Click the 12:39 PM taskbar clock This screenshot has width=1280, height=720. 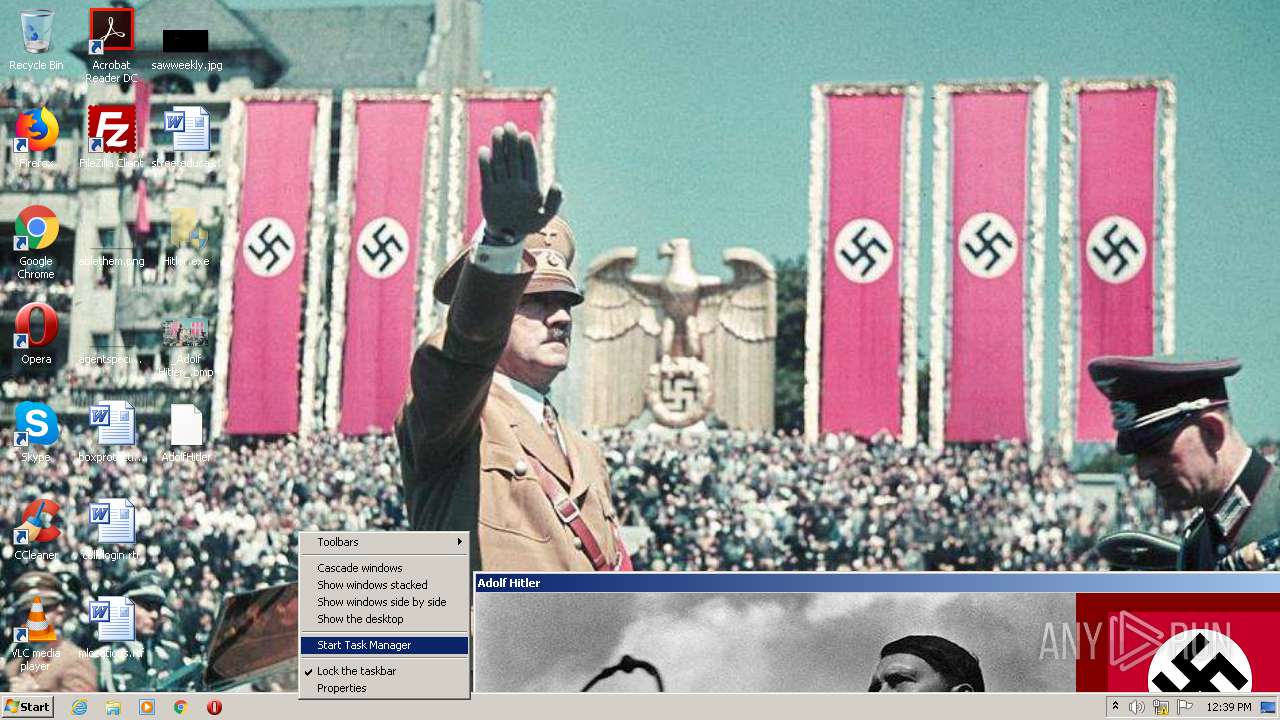[1229, 707]
